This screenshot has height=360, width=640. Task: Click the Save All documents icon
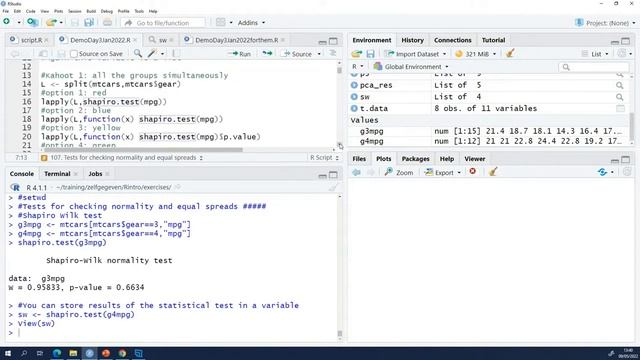[89, 22]
